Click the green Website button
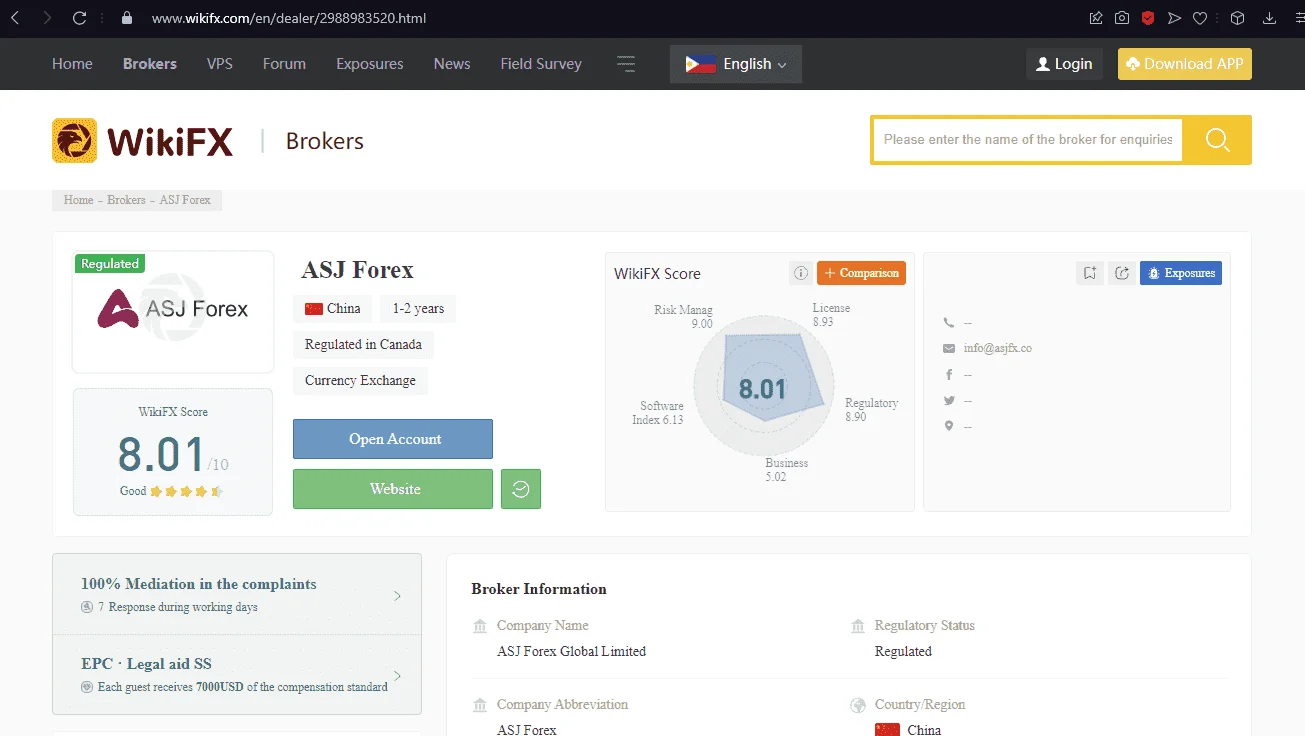 [x=393, y=489]
